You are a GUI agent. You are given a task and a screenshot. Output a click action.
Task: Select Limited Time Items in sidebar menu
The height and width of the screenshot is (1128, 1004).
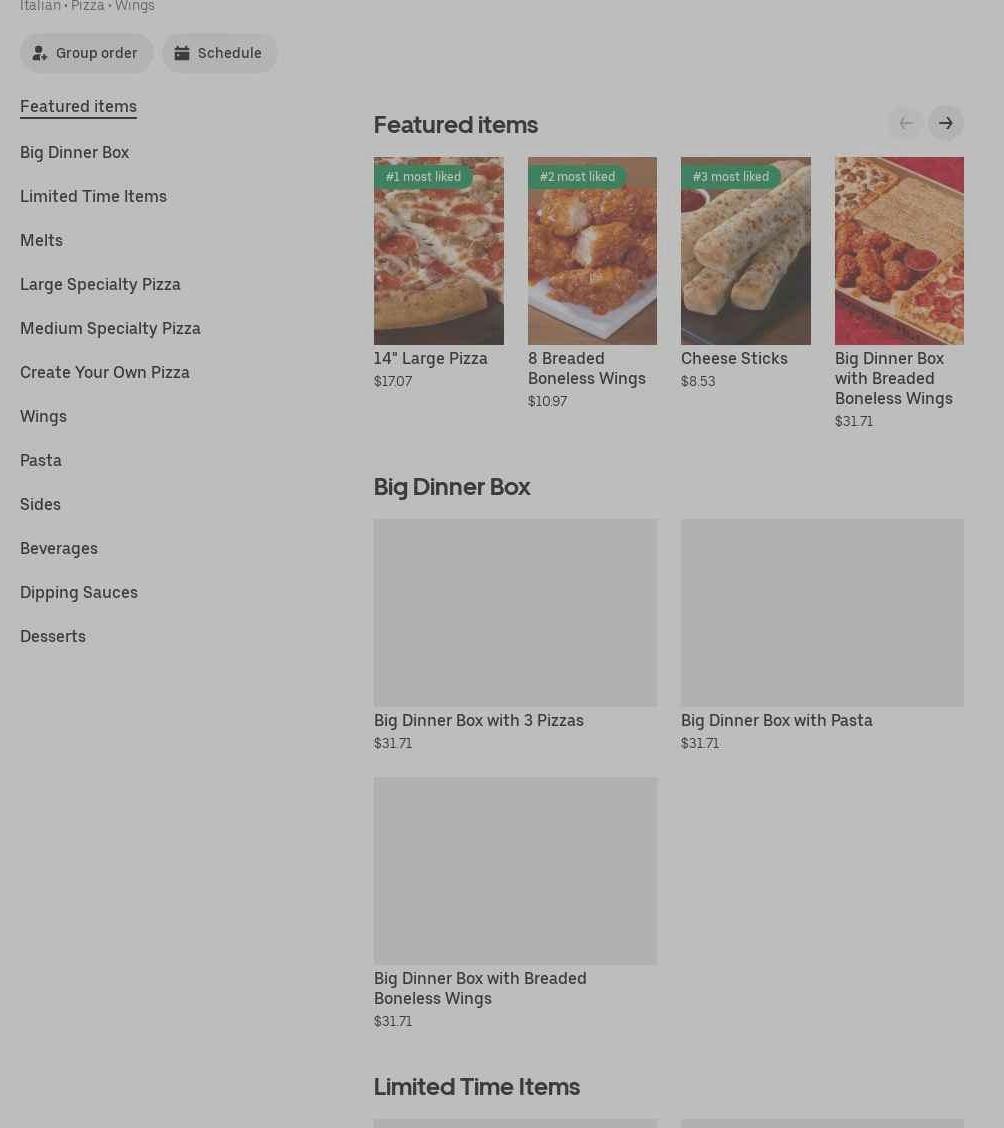(x=93, y=196)
